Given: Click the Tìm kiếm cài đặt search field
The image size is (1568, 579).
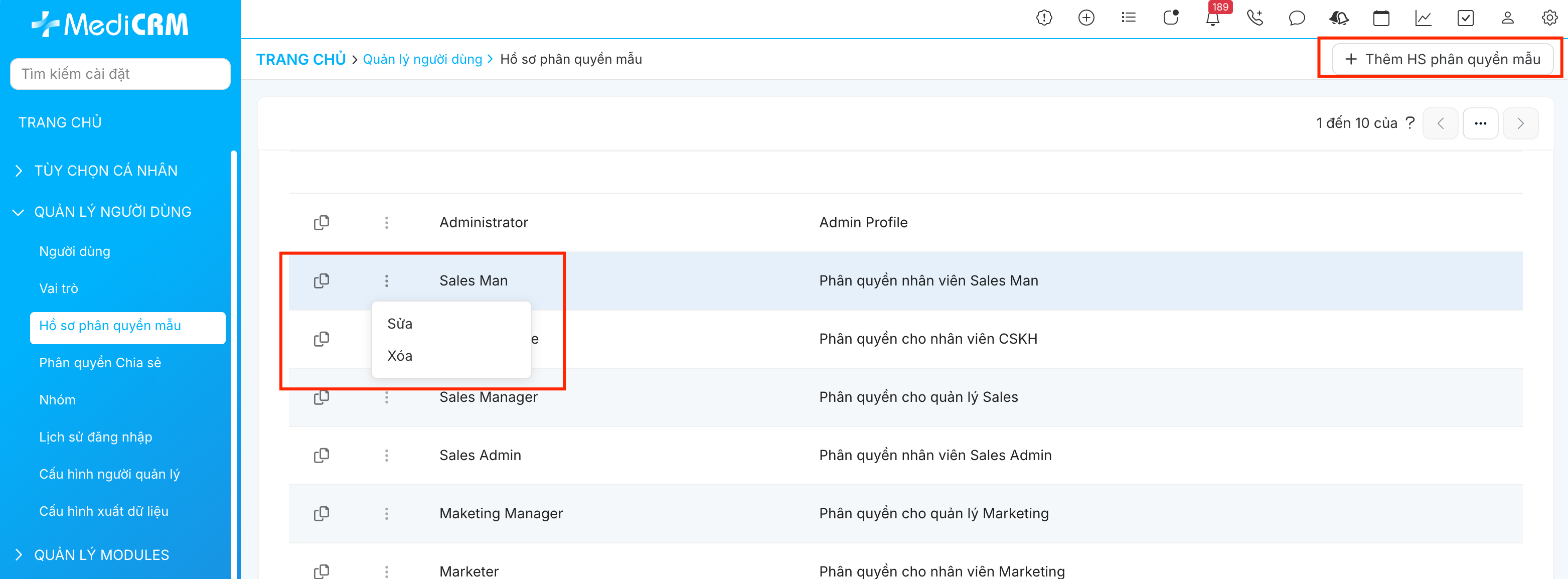Looking at the screenshot, I should 120,74.
